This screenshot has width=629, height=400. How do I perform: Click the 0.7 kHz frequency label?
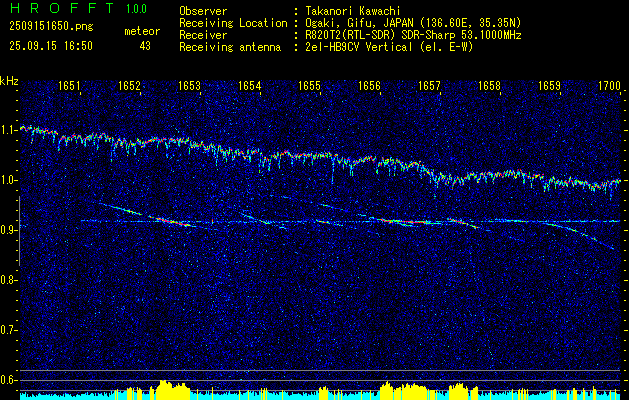(8, 330)
